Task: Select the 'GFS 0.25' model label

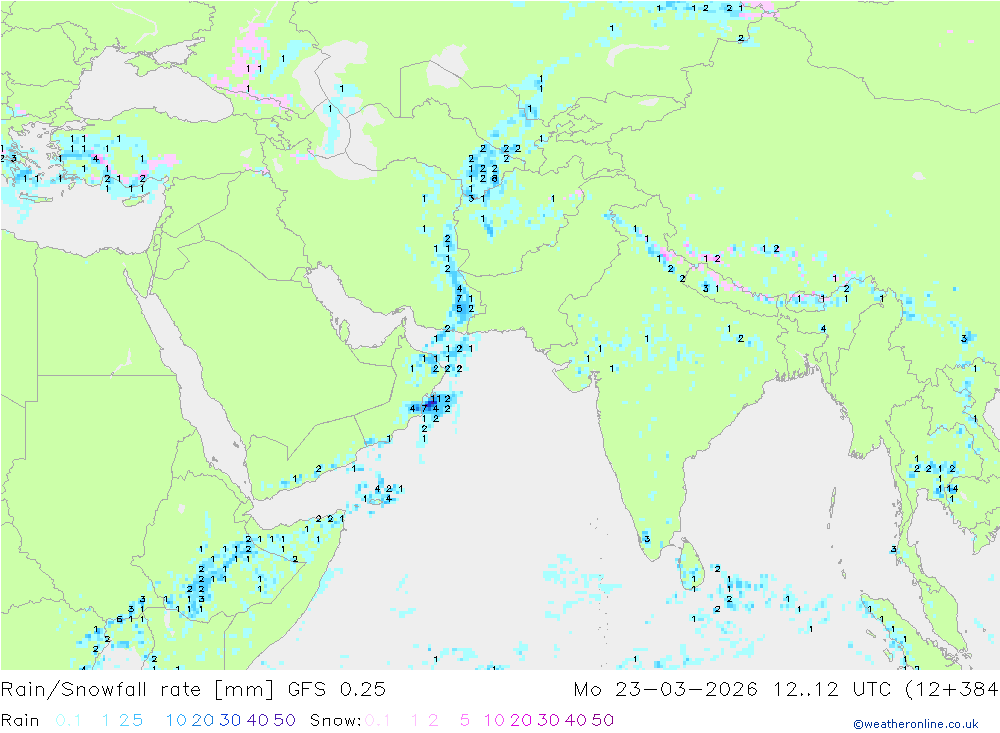Action: (x=337, y=690)
